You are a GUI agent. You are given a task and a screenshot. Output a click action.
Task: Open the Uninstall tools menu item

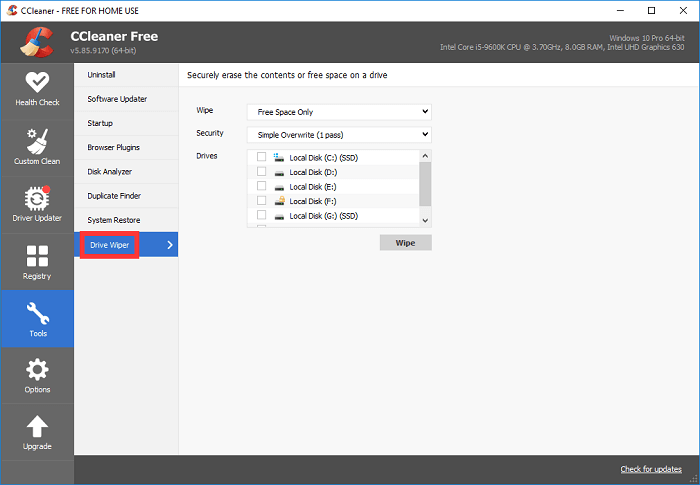[x=102, y=75]
